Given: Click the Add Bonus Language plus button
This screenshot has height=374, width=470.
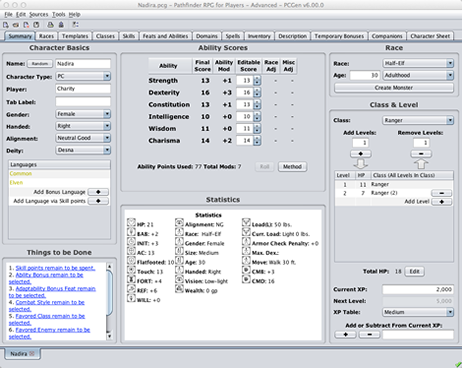Looking at the screenshot, I should (98, 192).
